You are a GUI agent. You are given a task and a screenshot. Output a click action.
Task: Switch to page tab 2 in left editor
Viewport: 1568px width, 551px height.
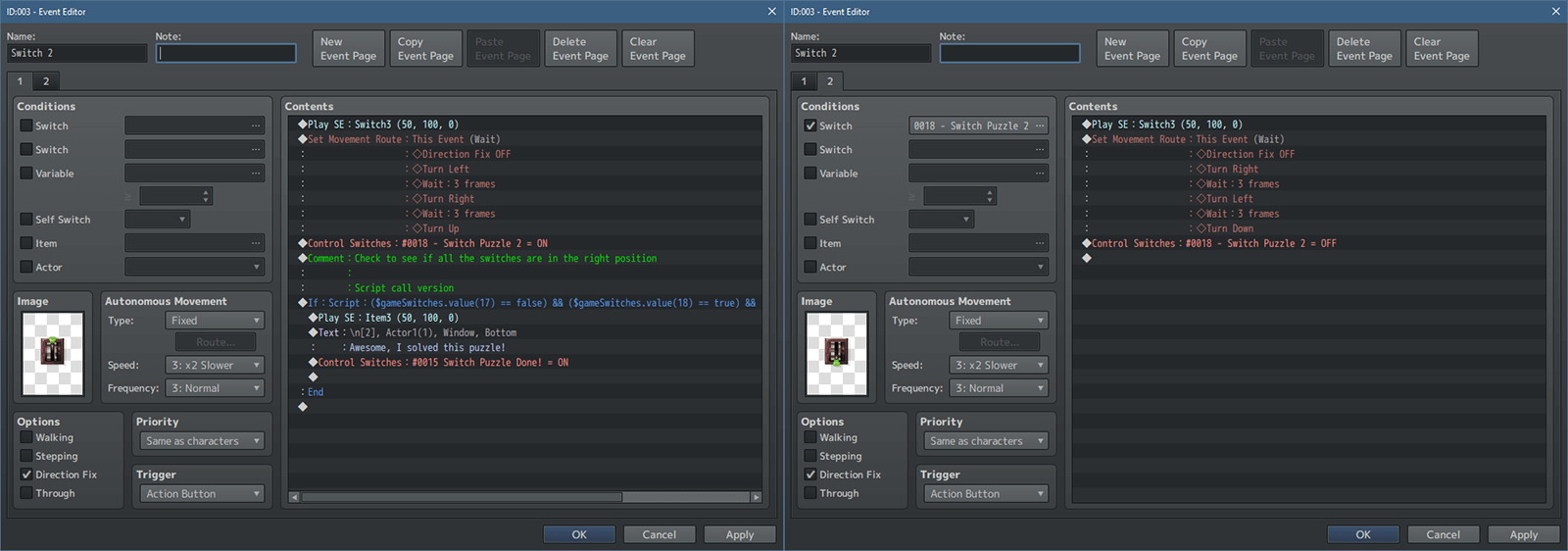(46, 81)
